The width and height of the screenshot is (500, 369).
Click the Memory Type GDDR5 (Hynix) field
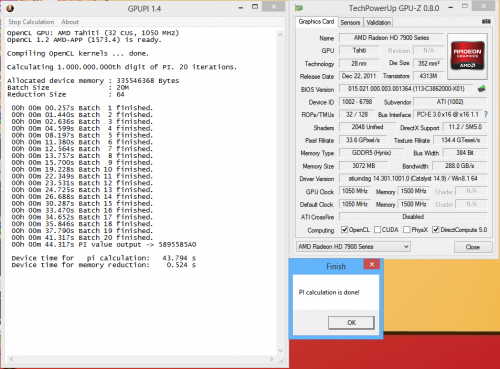coord(371,153)
